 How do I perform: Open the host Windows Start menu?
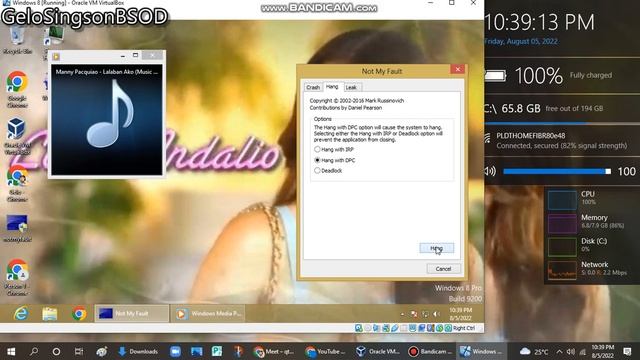11,351
